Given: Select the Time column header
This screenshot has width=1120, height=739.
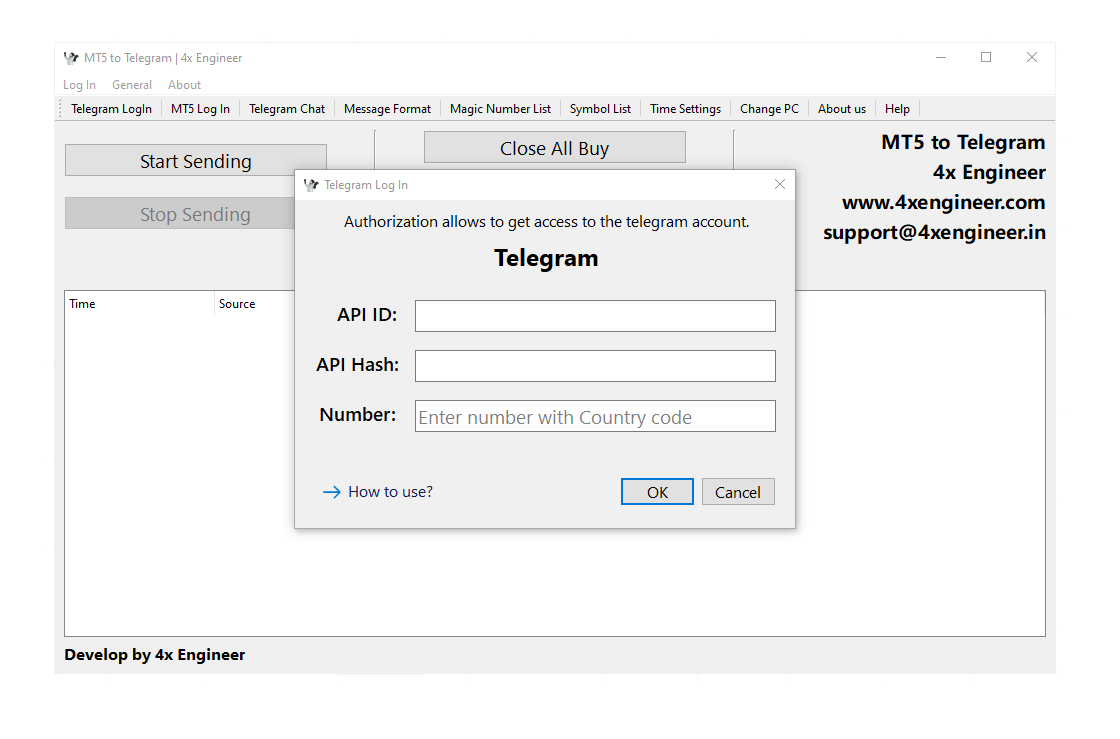Looking at the screenshot, I should click(139, 303).
